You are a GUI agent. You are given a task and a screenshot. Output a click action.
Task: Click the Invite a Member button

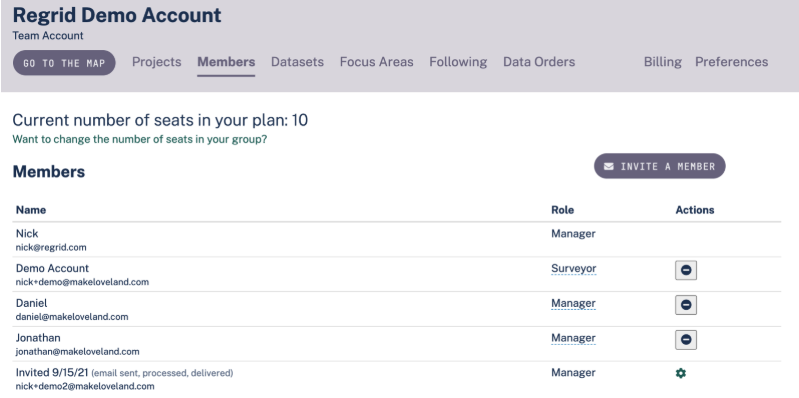(x=659, y=166)
